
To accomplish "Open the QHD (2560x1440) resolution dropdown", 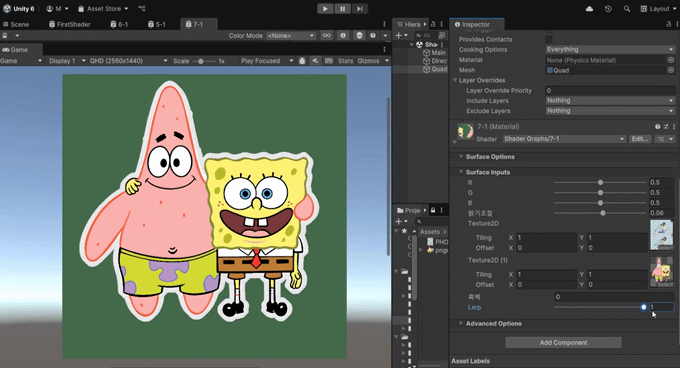I will (x=128, y=61).
